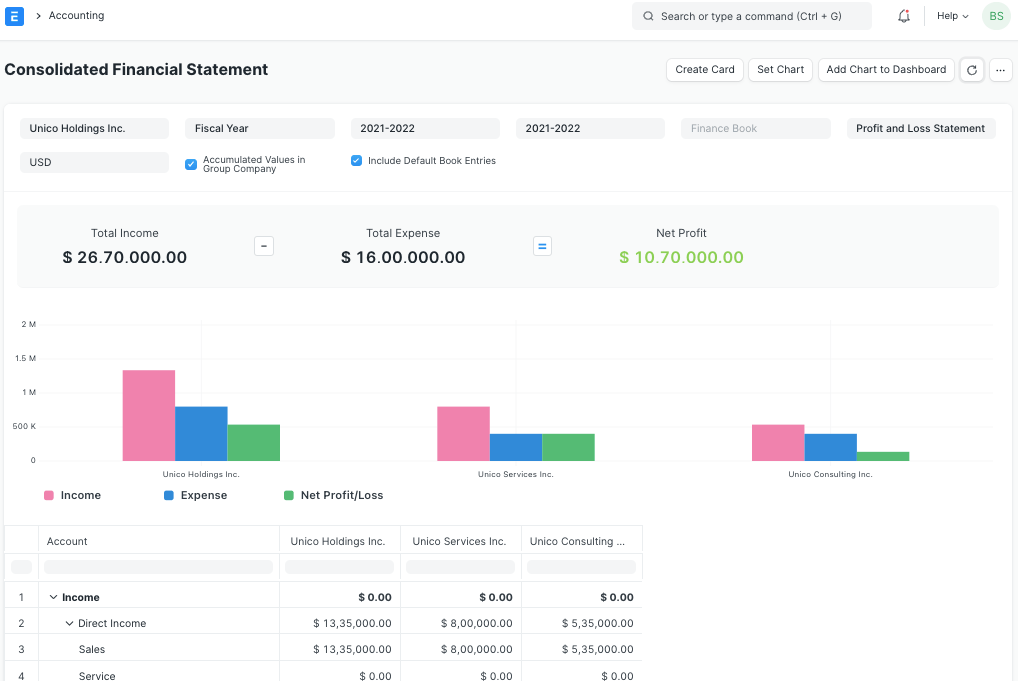The image size is (1018, 681).
Task: Click the Account filter input field
Action: click(x=157, y=567)
